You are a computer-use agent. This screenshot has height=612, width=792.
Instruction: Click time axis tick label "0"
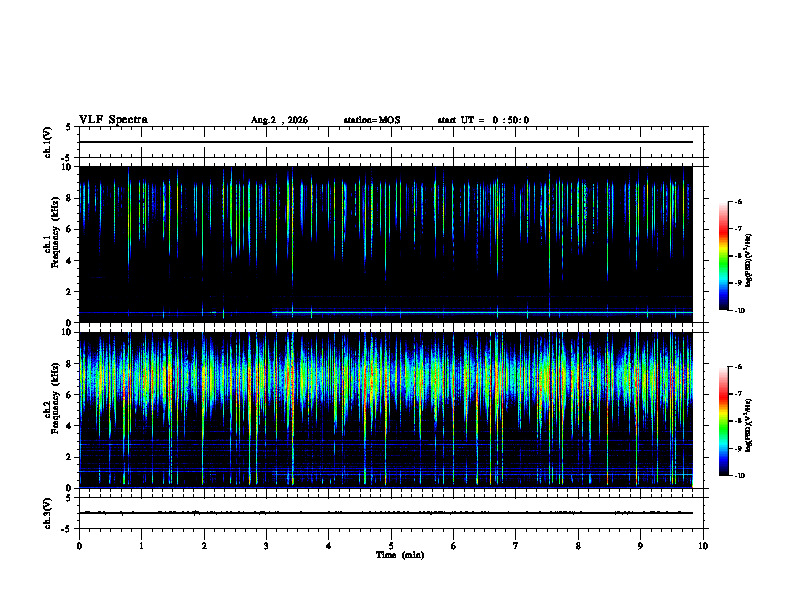click(79, 546)
